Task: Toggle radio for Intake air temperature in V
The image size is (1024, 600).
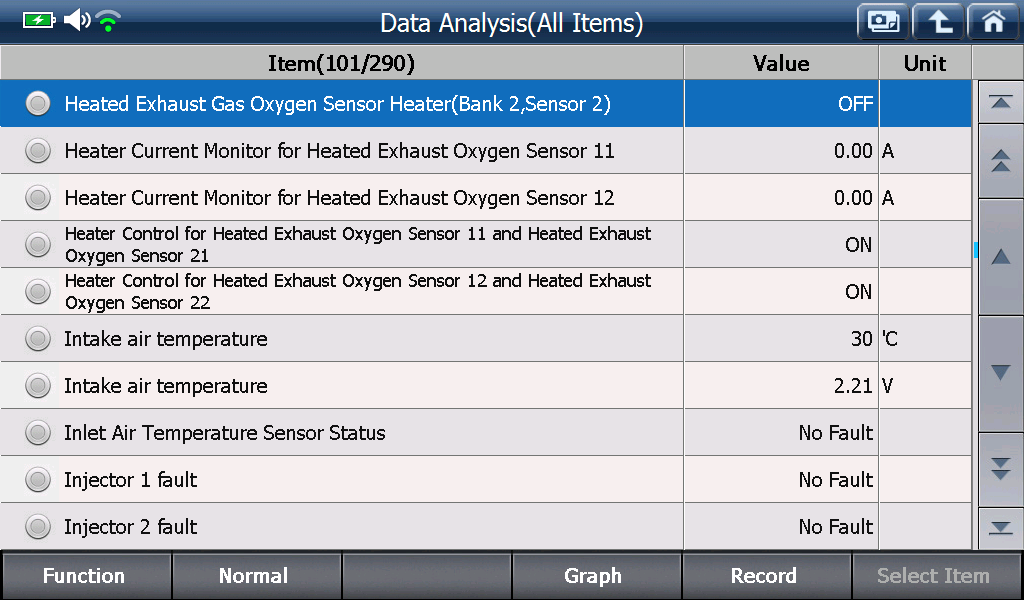Action: point(38,386)
